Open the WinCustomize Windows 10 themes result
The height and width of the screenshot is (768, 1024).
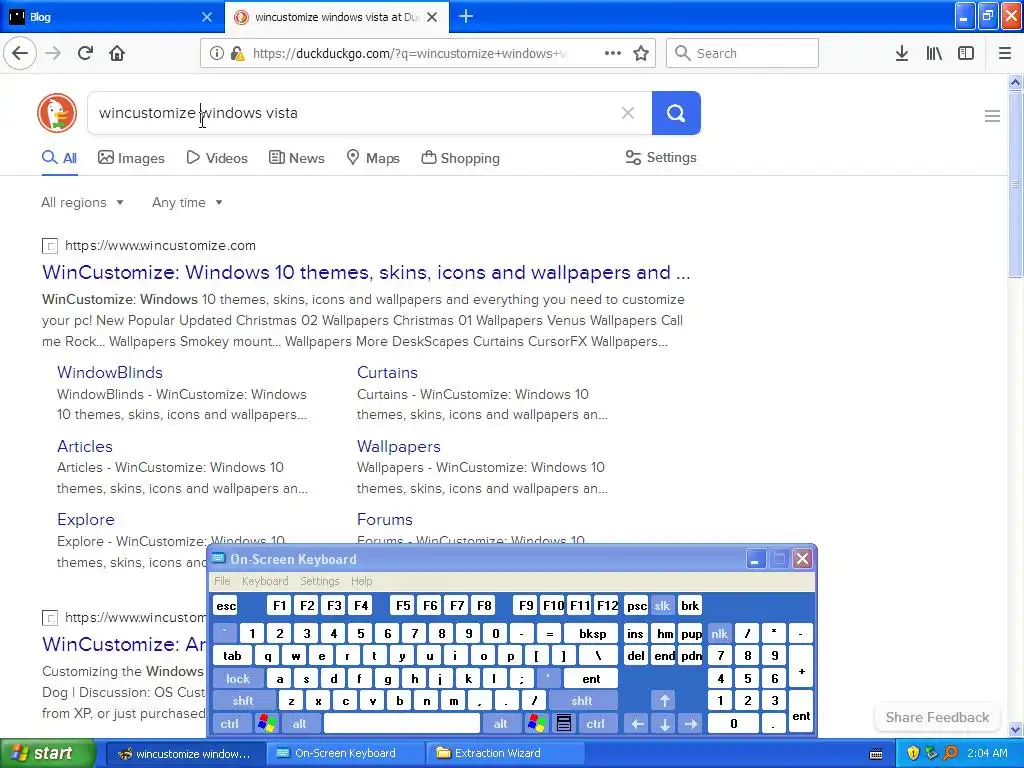tap(366, 272)
